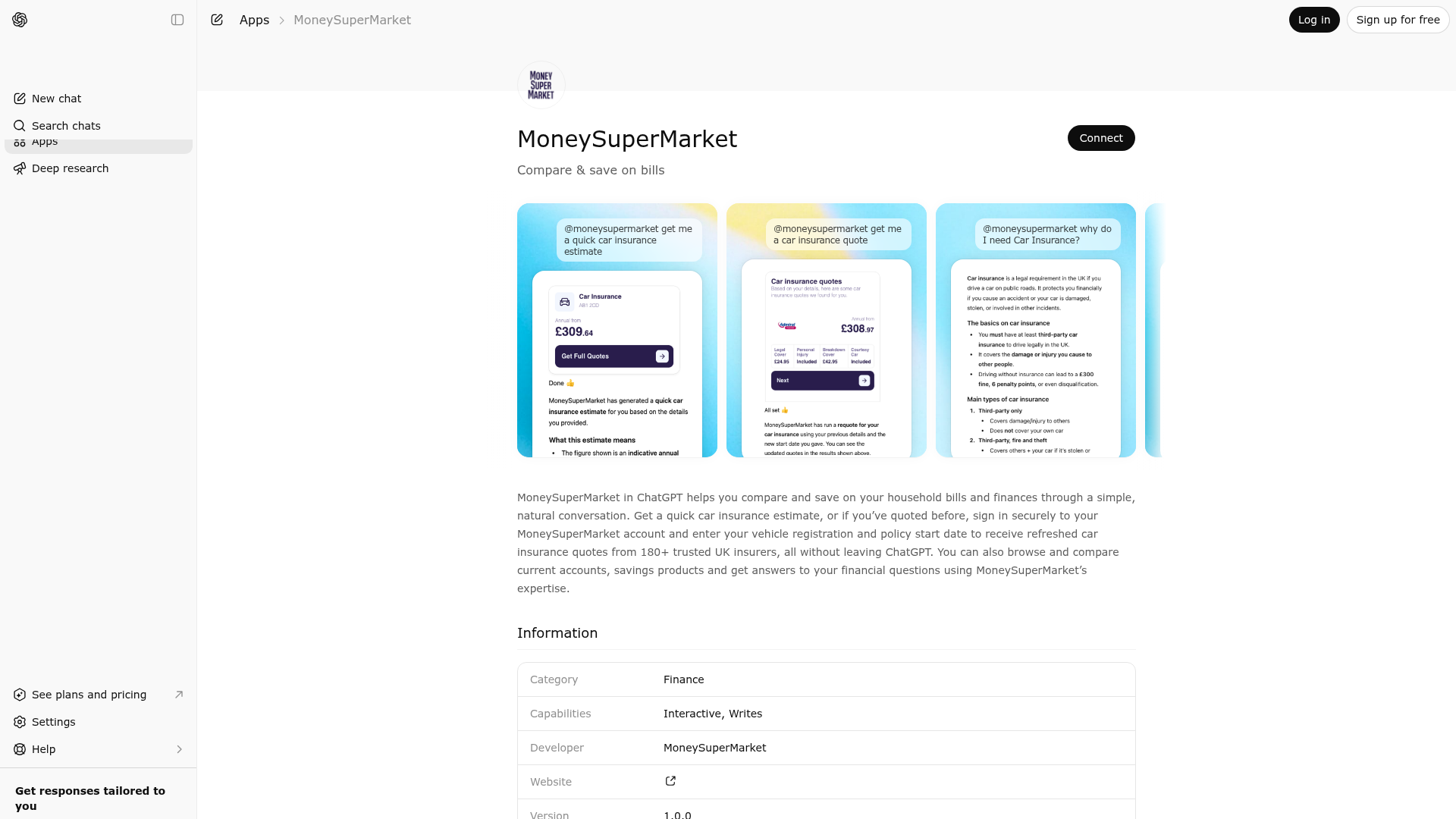This screenshot has height=819, width=1456.
Task: Click See plans and pricing
Action: pos(89,695)
